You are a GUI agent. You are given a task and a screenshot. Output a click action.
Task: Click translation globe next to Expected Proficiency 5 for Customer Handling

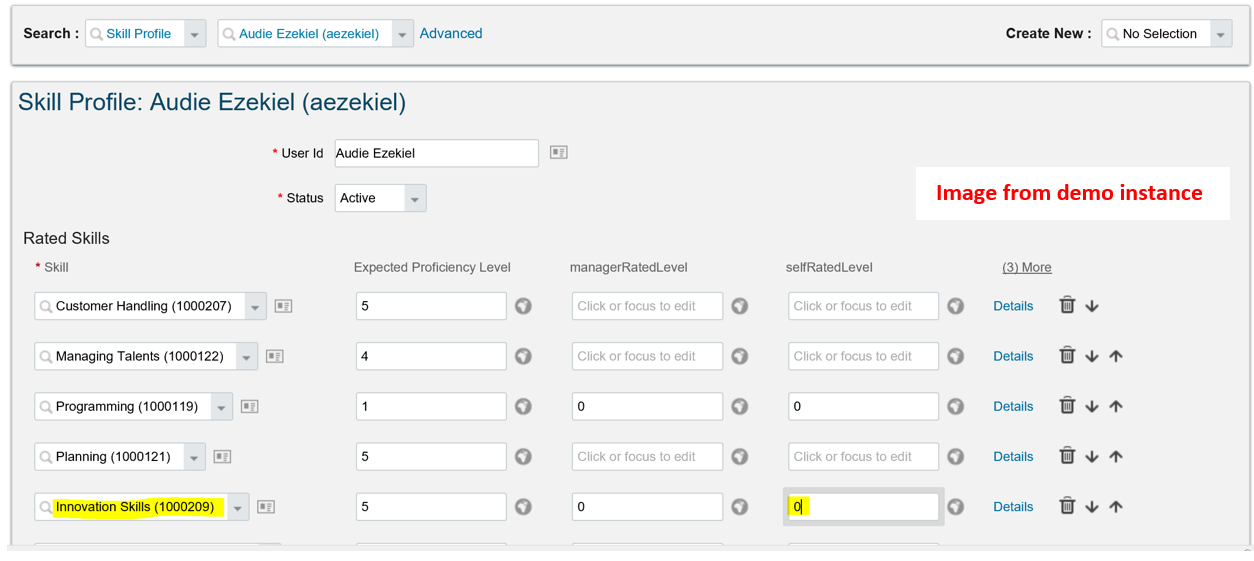coord(523,306)
